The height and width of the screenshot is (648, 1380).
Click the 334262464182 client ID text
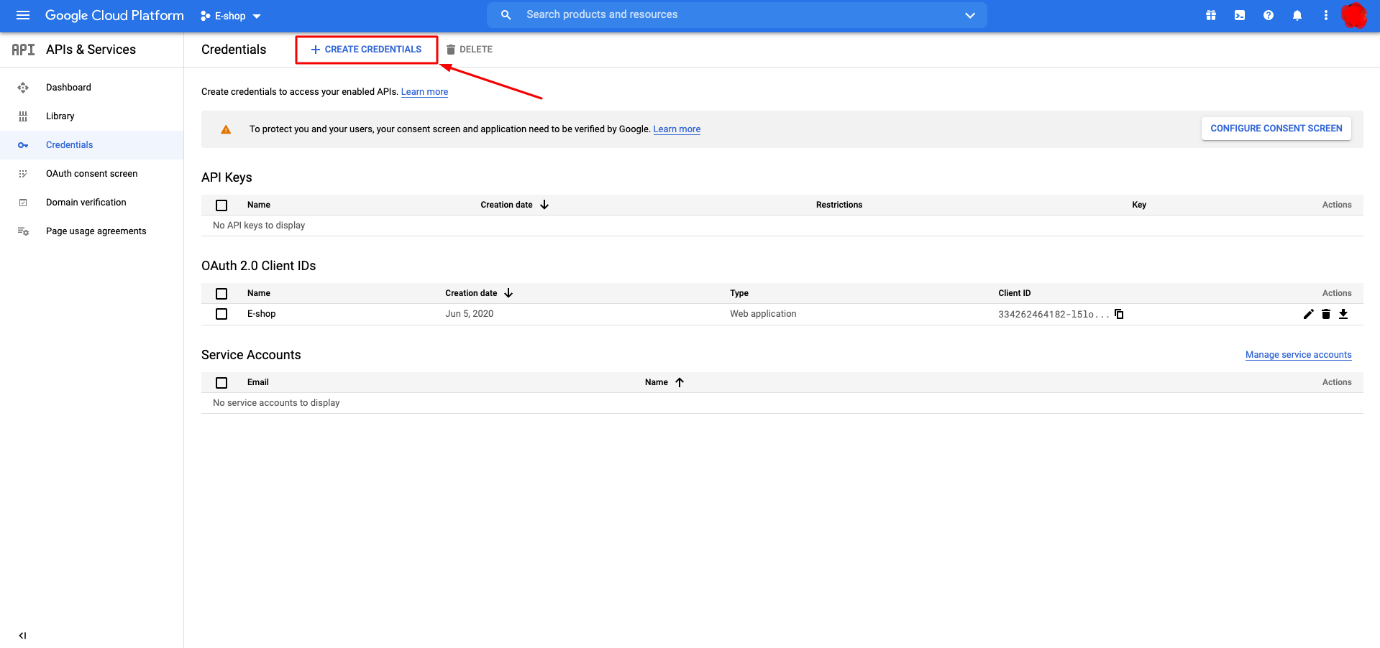pos(1054,314)
